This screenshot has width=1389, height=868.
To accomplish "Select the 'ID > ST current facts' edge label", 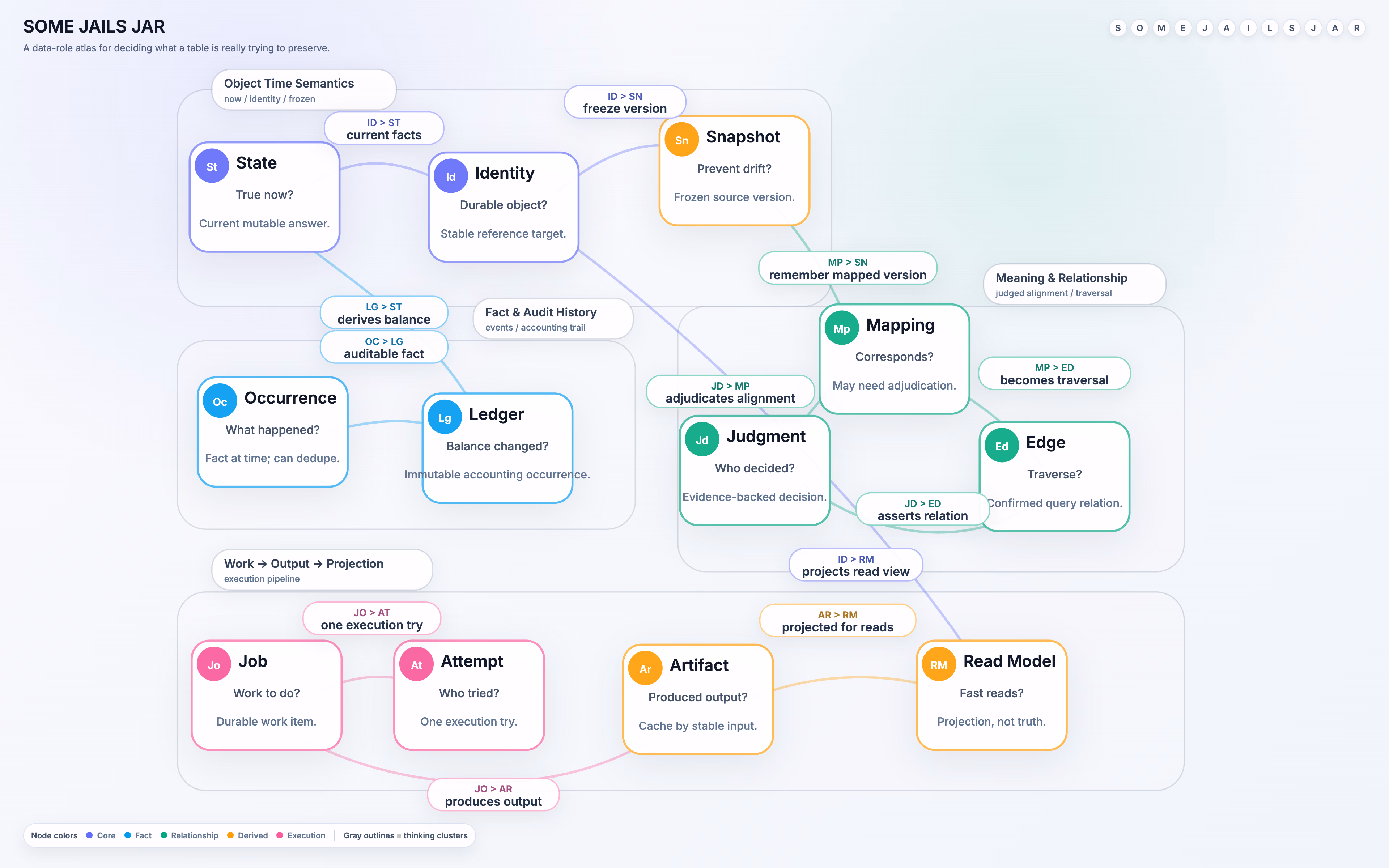I will (384, 129).
